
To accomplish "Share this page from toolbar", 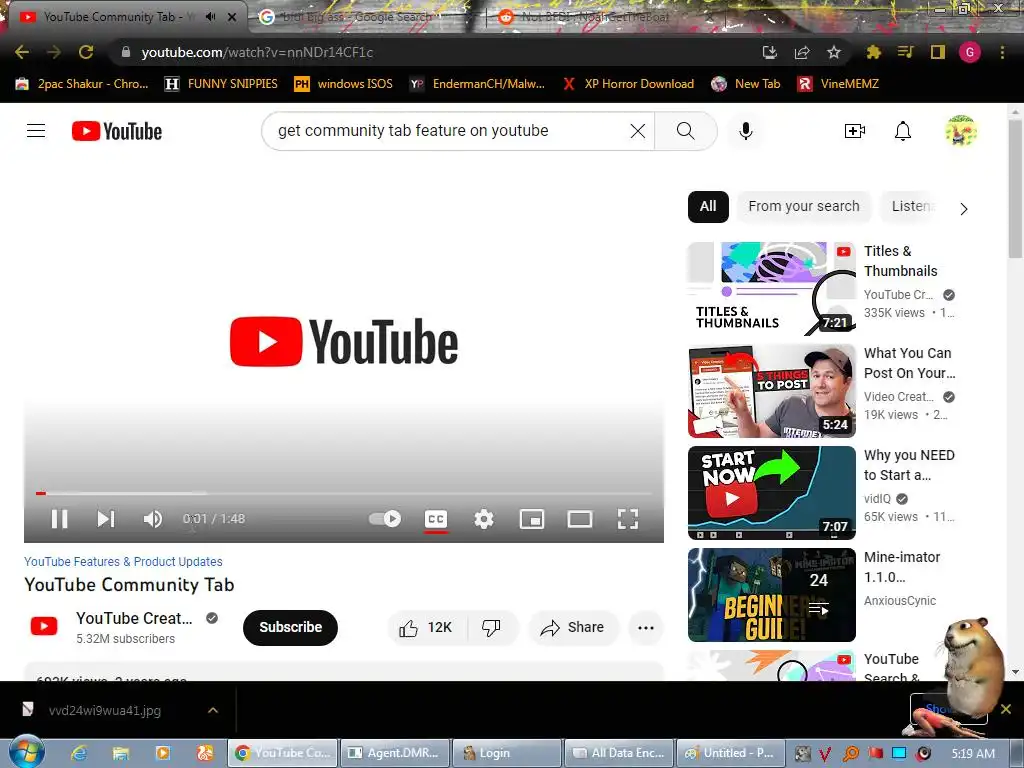I will click(x=802, y=52).
